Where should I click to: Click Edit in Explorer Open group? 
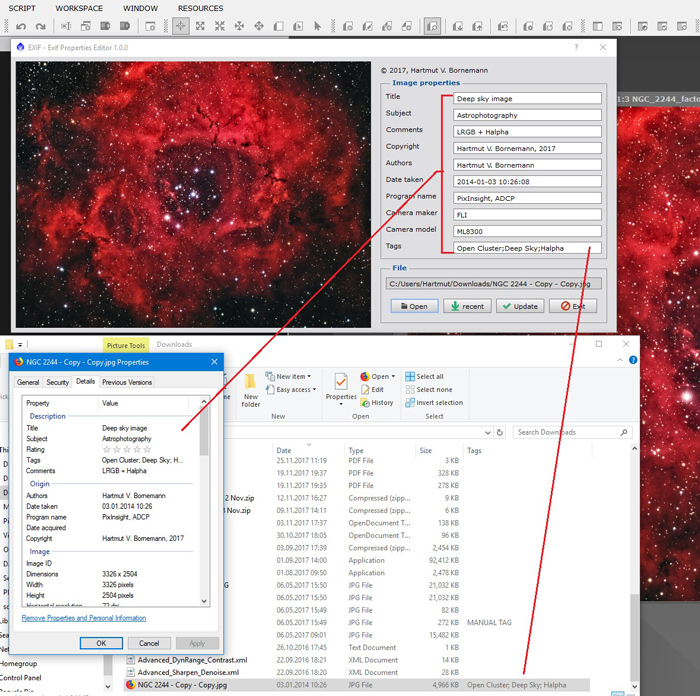[x=372, y=389]
